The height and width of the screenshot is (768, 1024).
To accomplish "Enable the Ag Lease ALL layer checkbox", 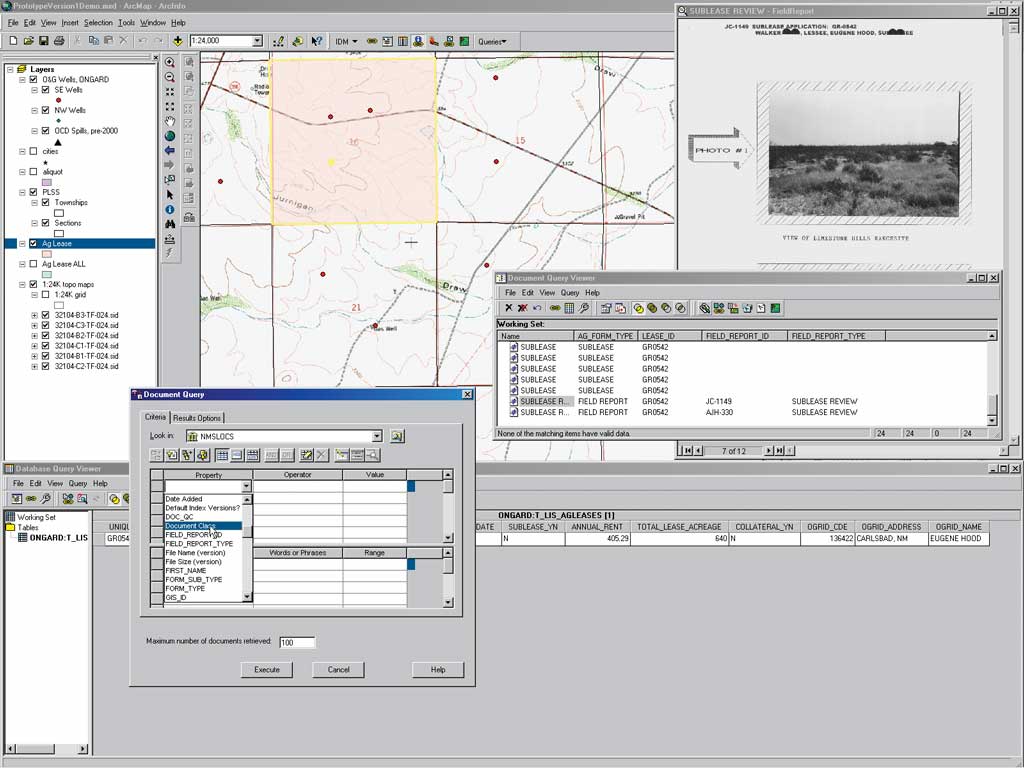I will 33,264.
